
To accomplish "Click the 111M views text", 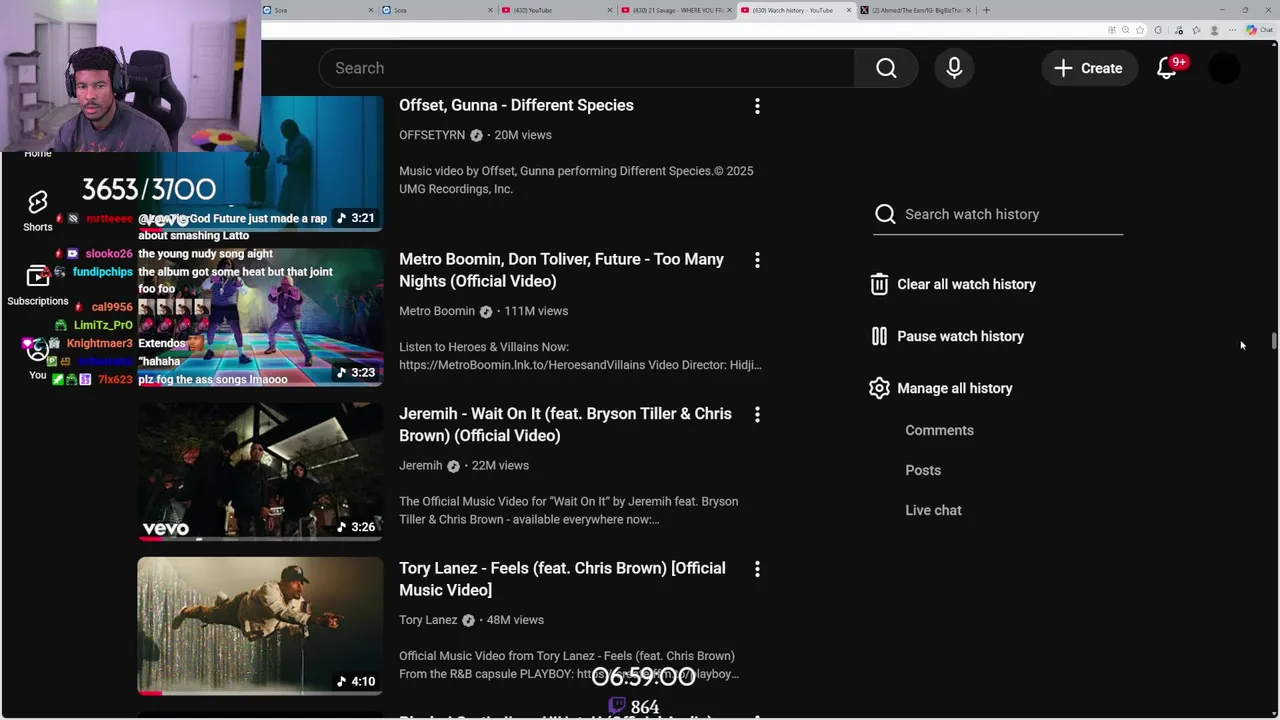I will 536,311.
